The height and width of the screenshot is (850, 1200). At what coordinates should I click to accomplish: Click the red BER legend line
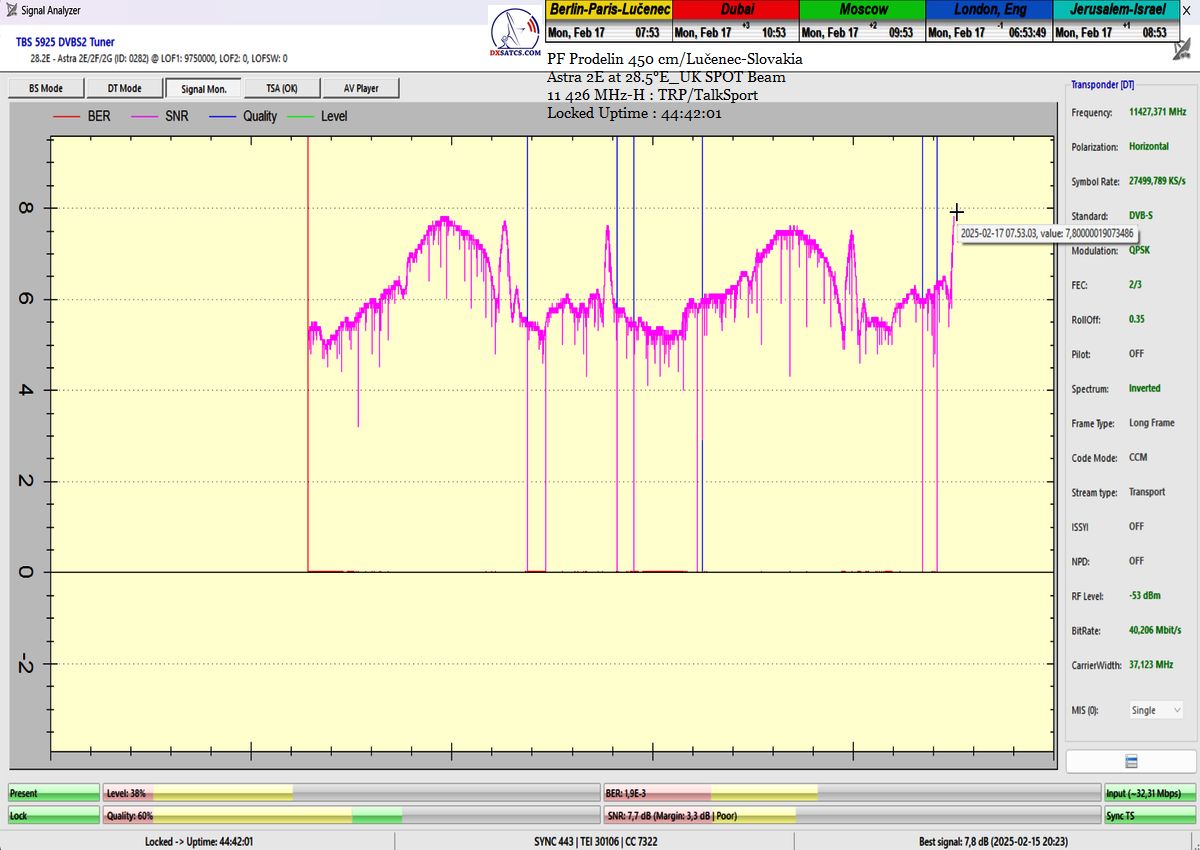click(66, 117)
